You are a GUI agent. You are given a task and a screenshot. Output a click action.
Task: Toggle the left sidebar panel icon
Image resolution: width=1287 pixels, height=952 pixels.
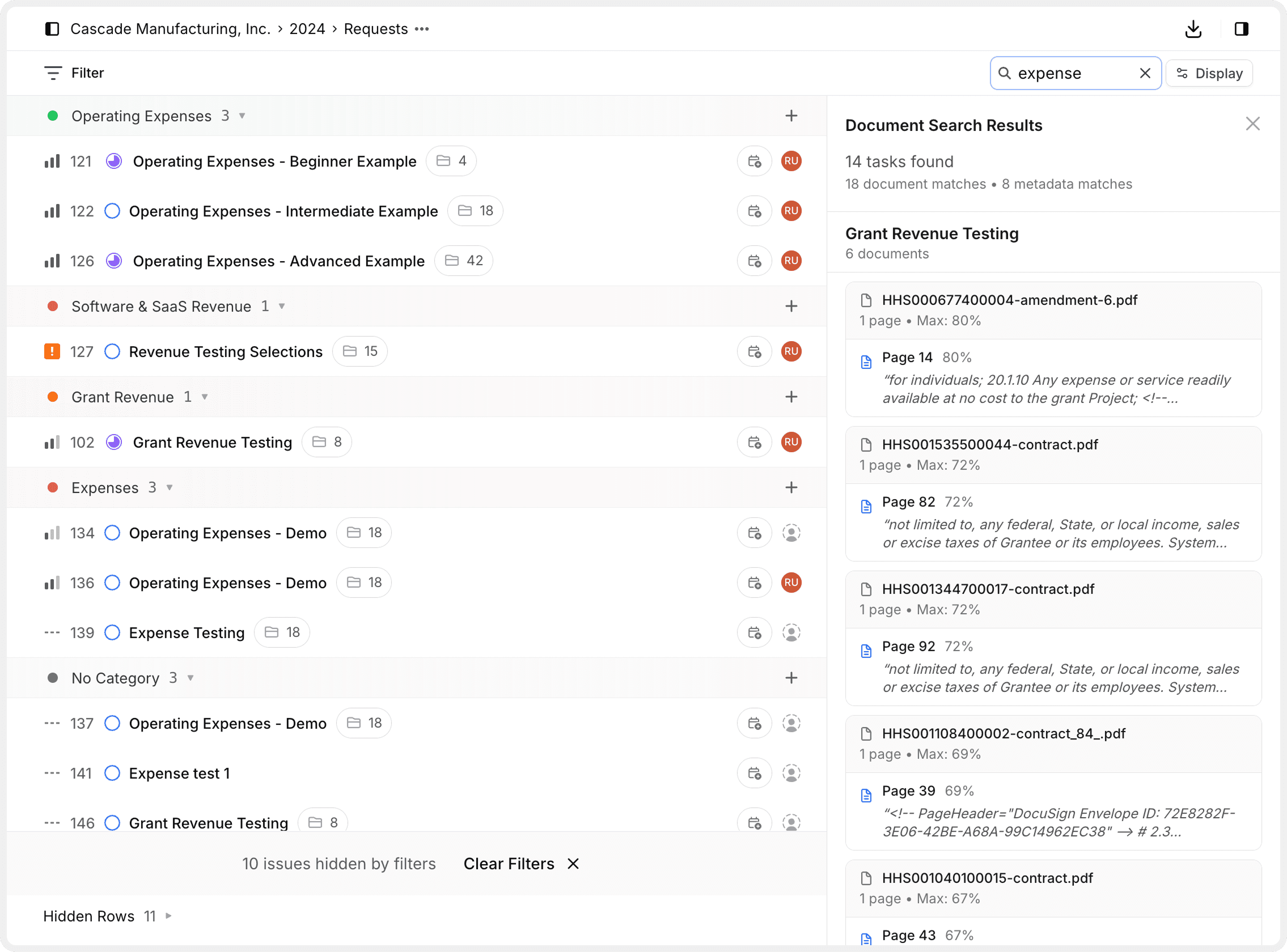pos(52,29)
